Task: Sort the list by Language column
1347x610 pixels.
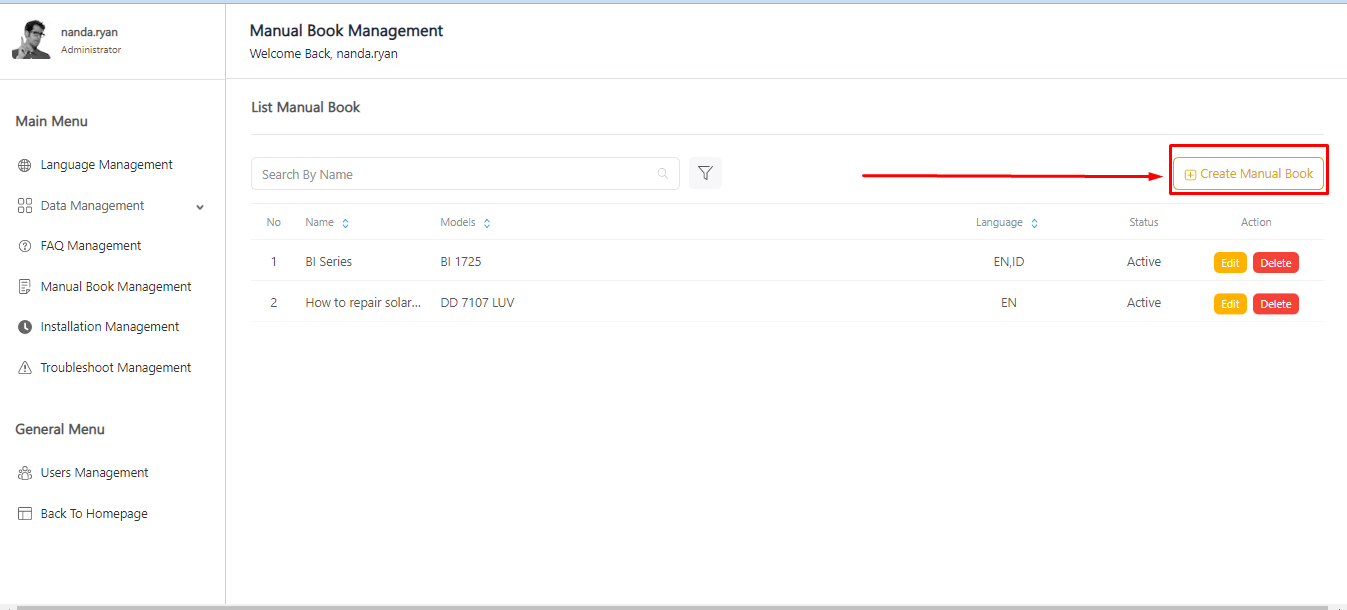Action: 1034,223
